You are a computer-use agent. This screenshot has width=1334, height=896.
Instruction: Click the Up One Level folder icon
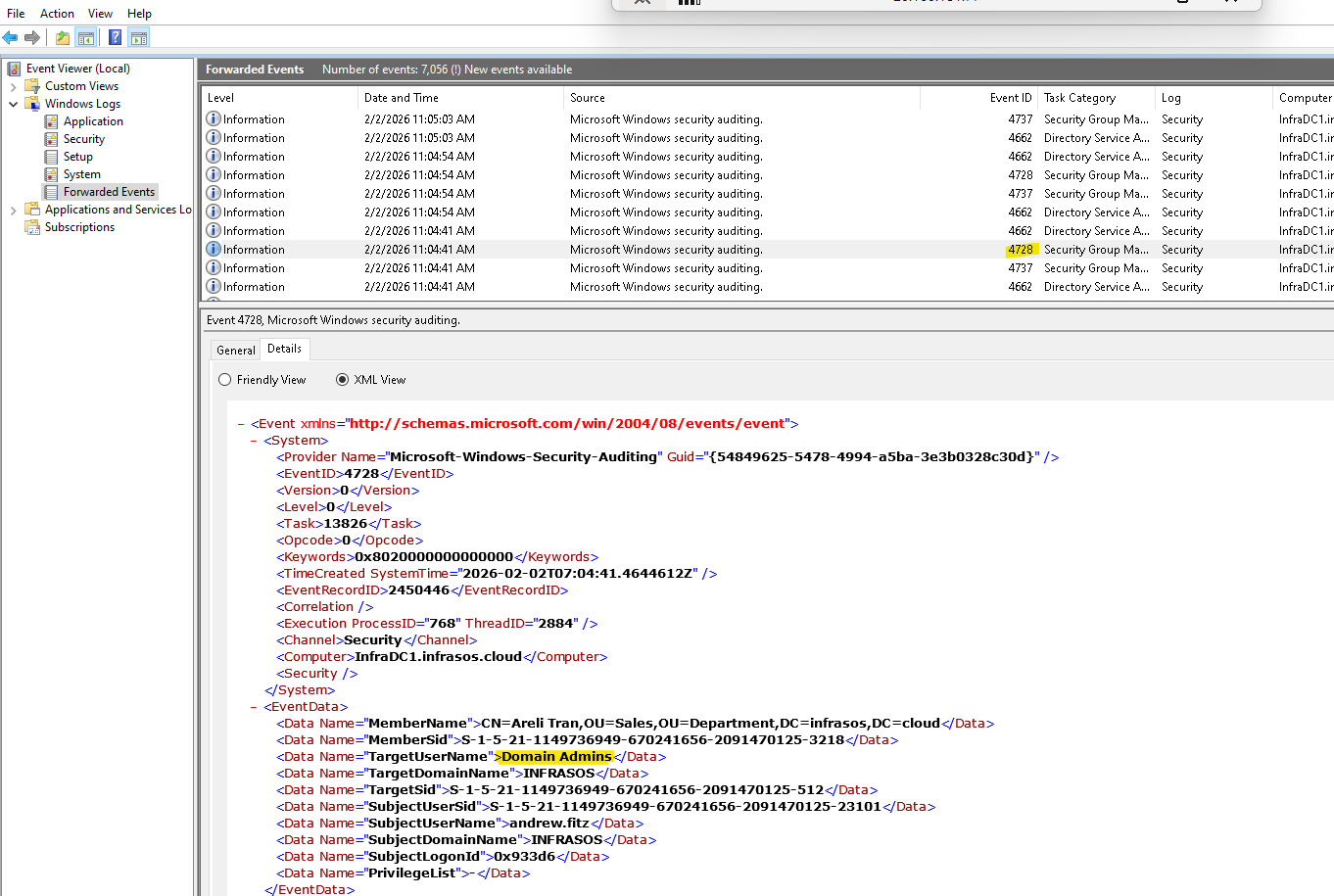(63, 38)
